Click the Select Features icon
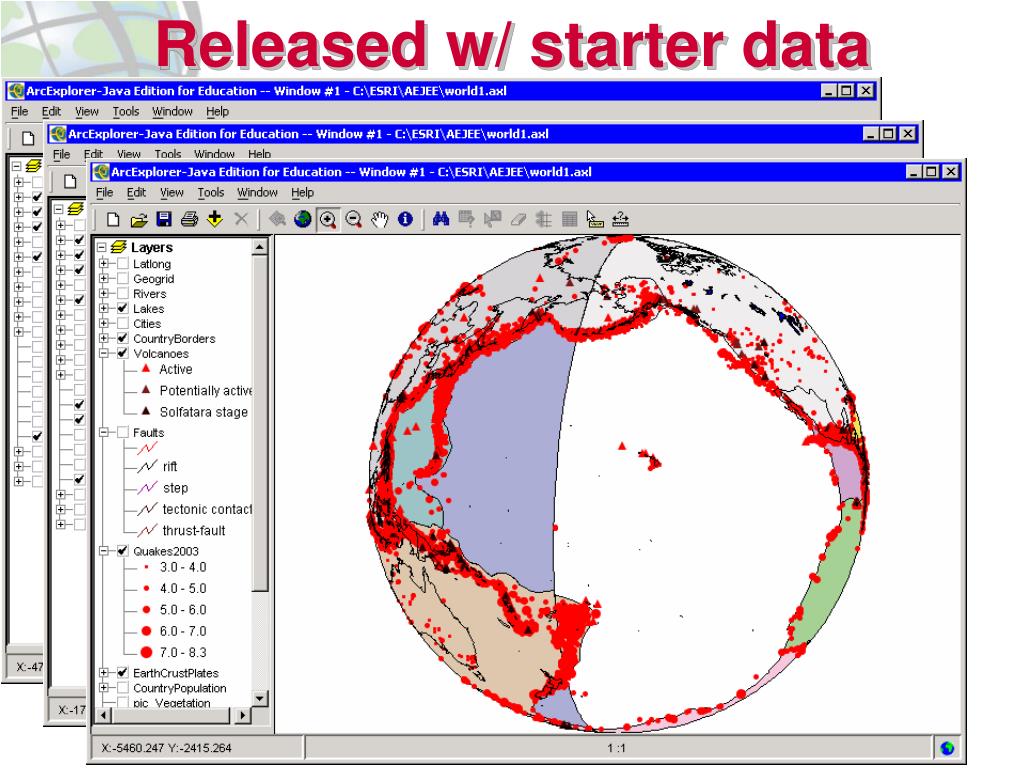The height and width of the screenshot is (768, 1024). (x=492, y=219)
